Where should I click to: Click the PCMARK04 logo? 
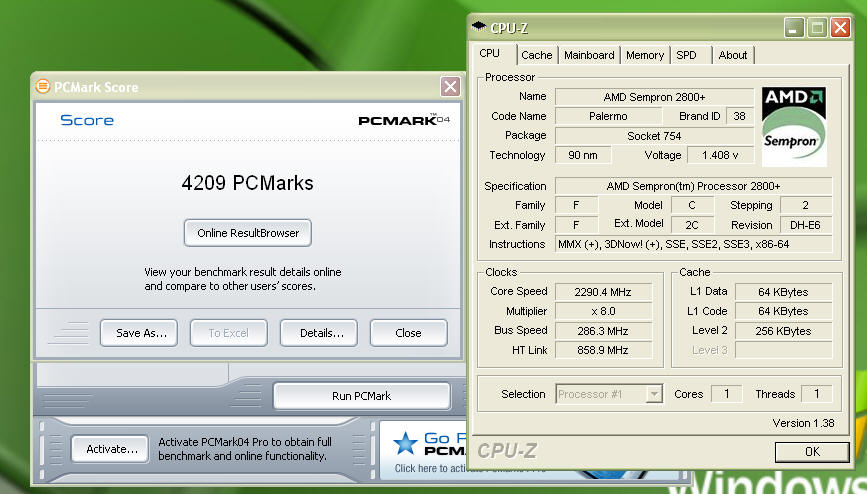(404, 119)
